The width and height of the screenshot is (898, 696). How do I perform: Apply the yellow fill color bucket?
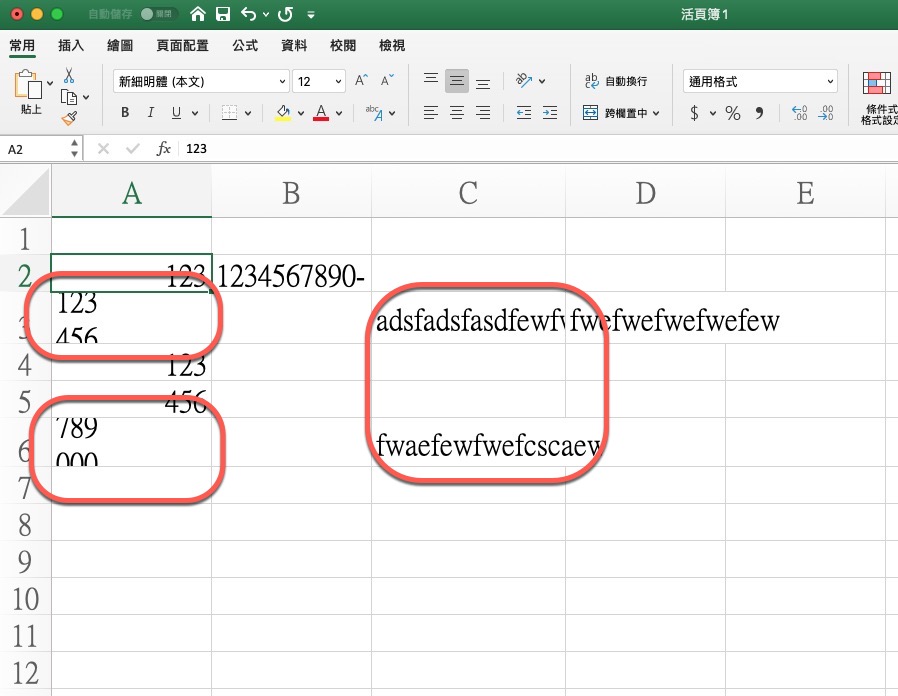pos(283,113)
